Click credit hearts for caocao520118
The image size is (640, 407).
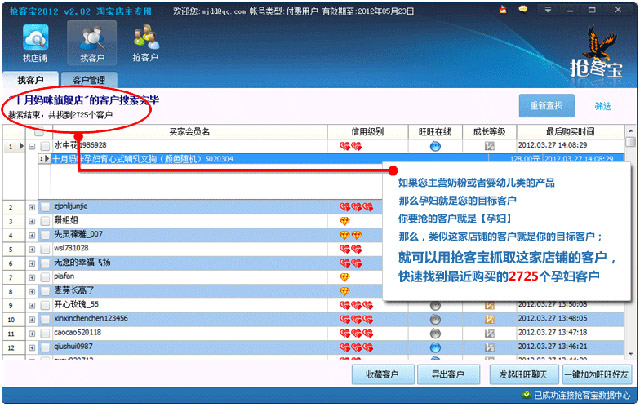click(356, 333)
